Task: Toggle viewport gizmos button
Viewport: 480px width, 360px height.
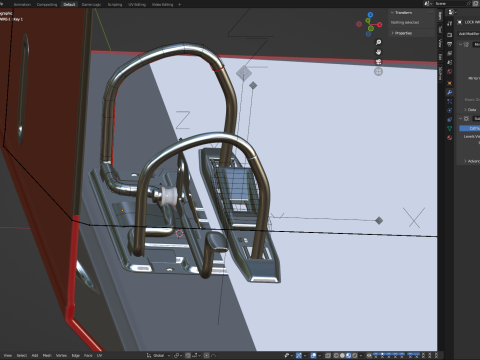Action: (x=299, y=355)
